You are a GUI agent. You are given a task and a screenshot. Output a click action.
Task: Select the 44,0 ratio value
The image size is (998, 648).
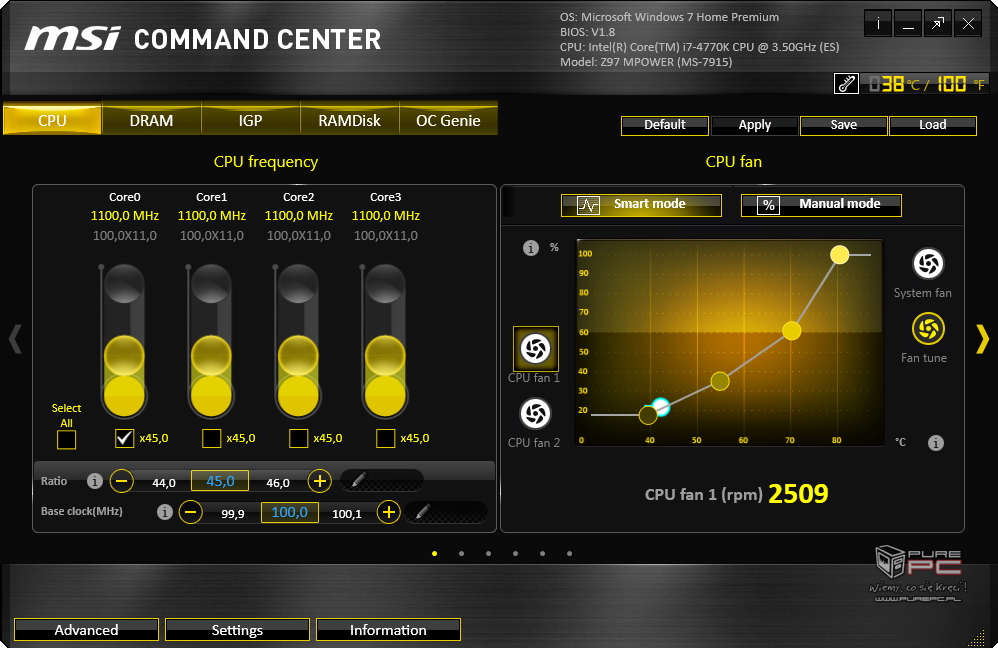[x=164, y=483]
